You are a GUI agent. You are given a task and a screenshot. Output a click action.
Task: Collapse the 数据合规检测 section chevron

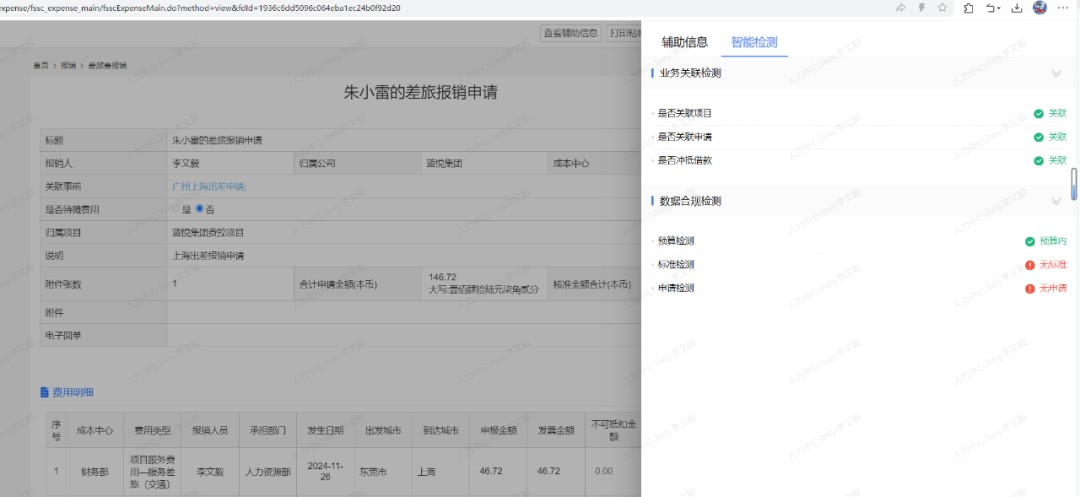pyautogui.click(x=1056, y=201)
